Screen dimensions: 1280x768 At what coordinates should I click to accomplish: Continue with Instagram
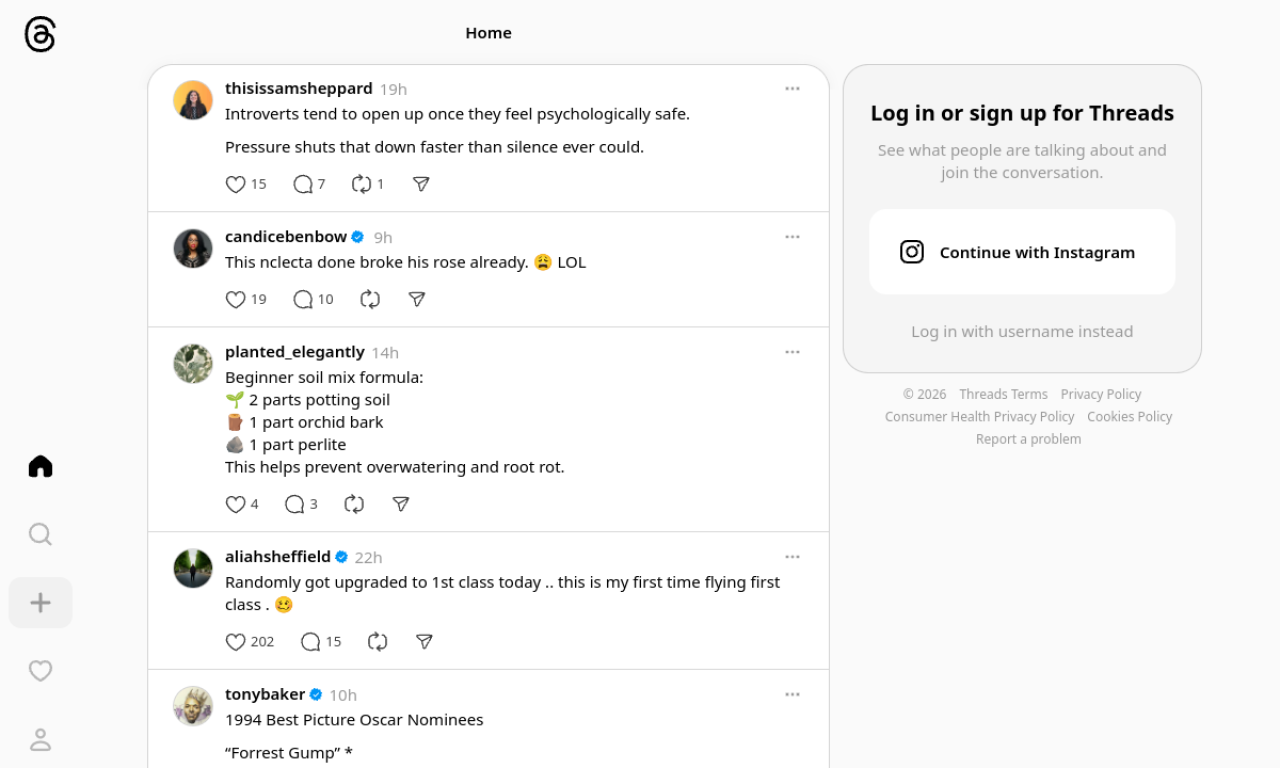tap(1022, 251)
